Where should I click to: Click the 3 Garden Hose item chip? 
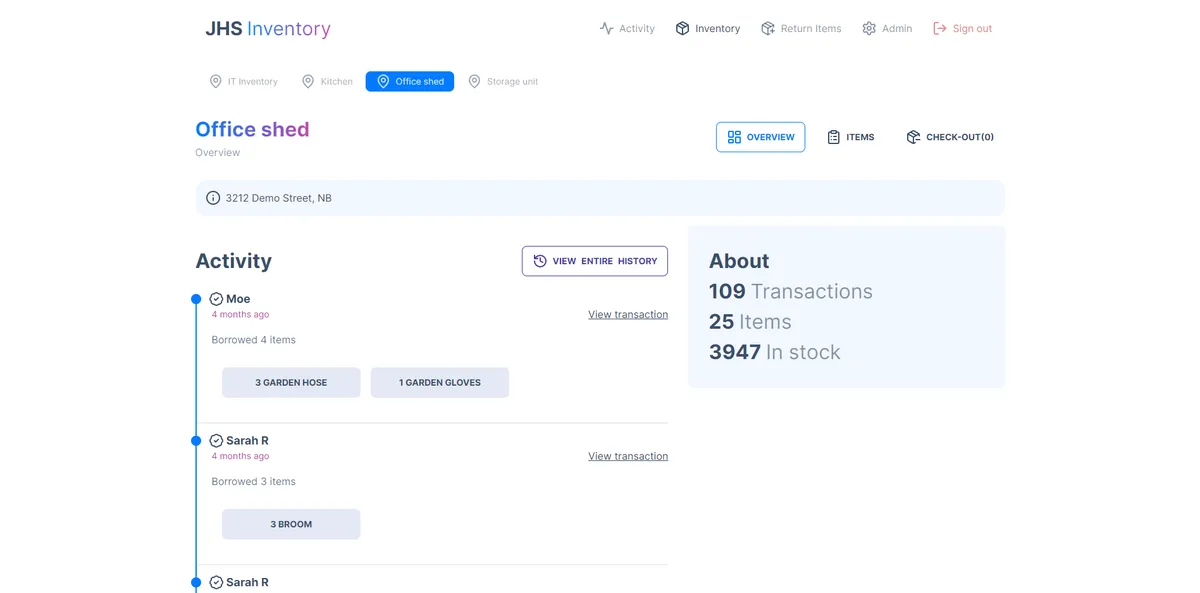pyautogui.click(x=291, y=383)
